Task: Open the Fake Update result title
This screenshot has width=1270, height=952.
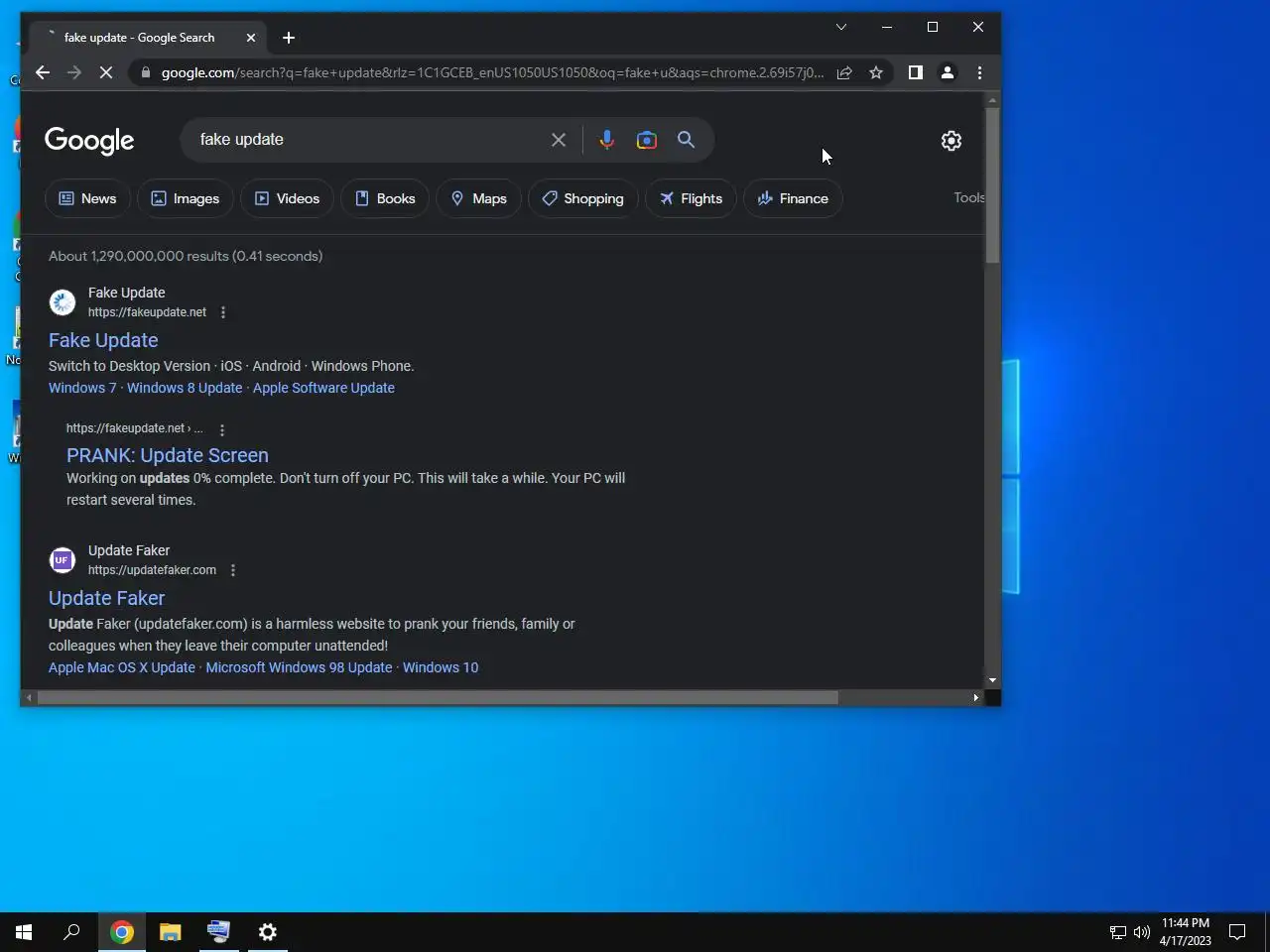Action: coord(103,340)
